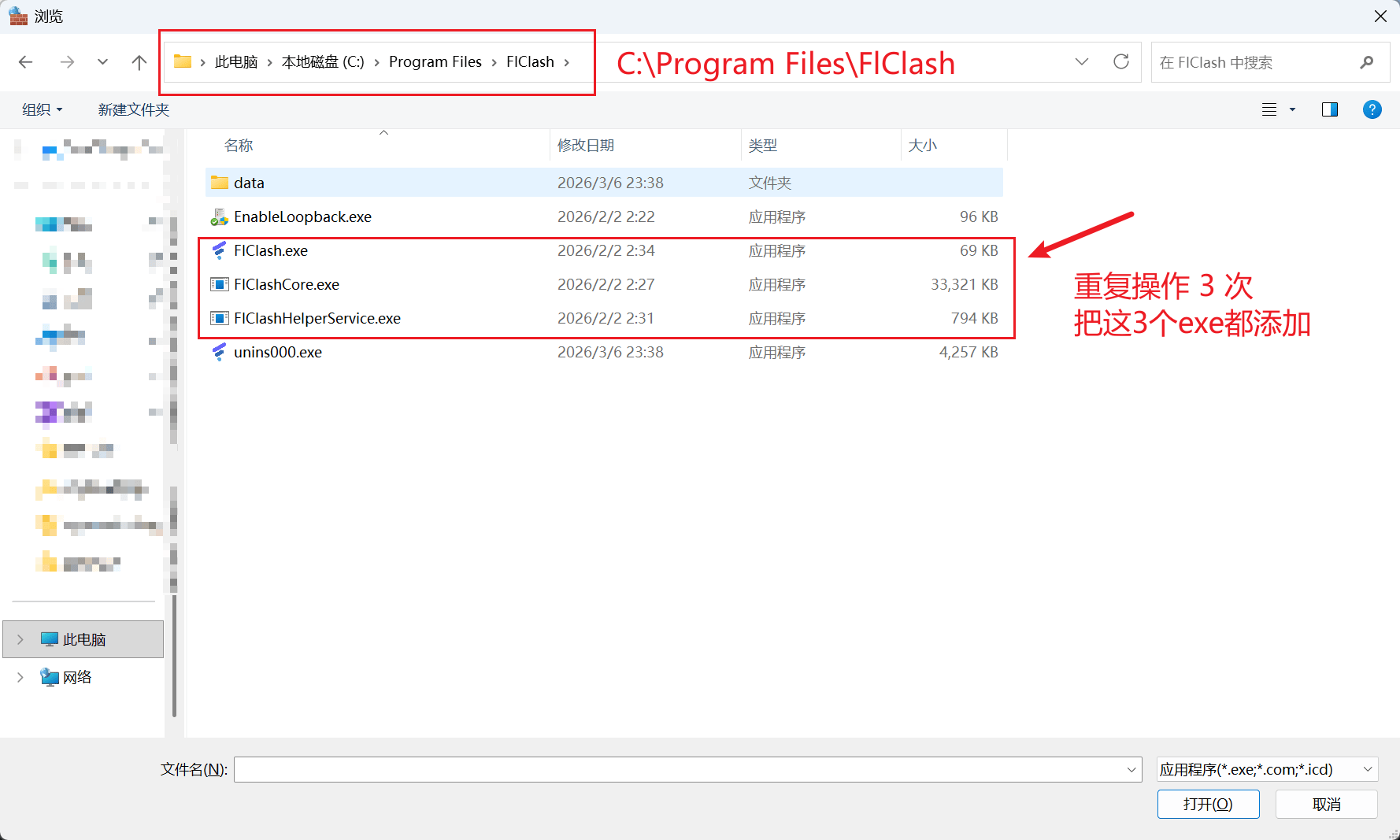The image size is (1400, 840).
Task: Select the EnableLoopback.exe file
Action: [x=302, y=217]
